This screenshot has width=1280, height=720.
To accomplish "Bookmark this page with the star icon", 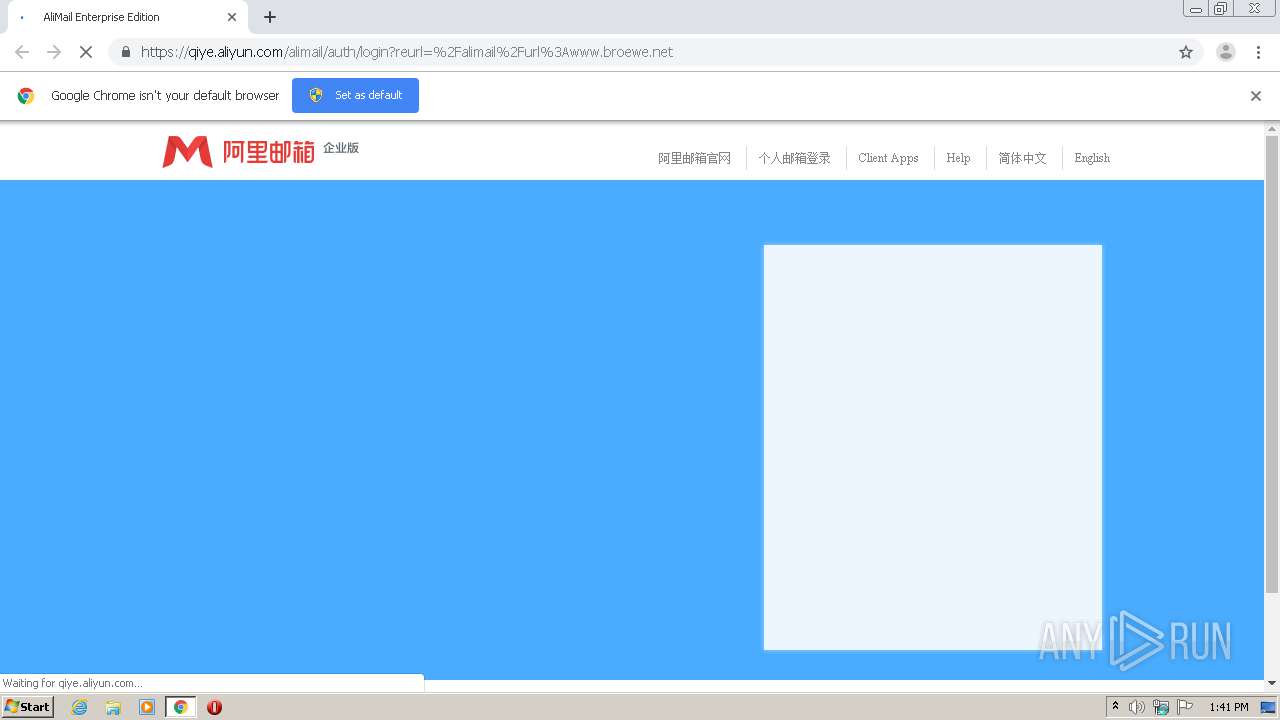I will pos(1186,52).
